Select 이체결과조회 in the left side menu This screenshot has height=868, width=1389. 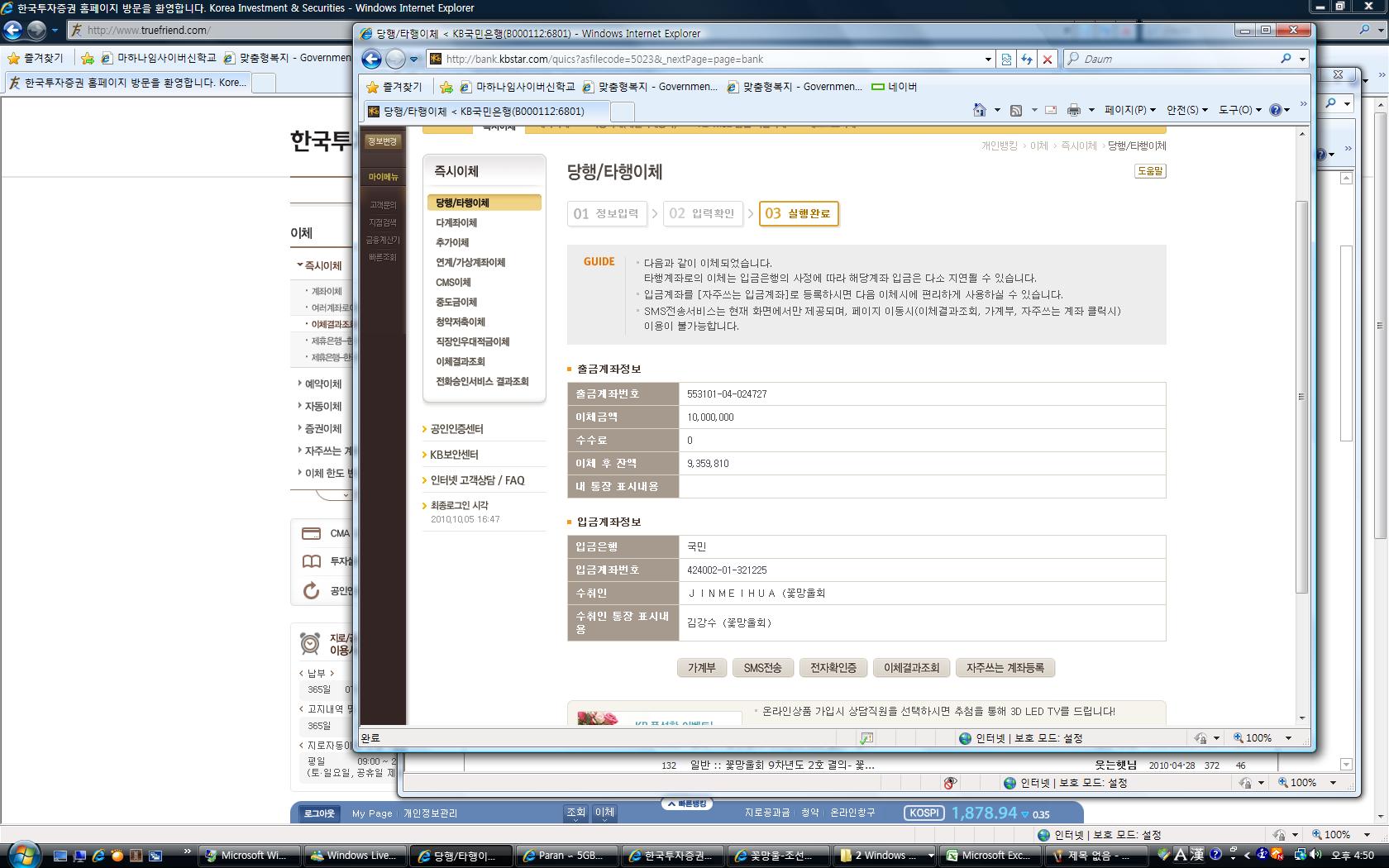click(461, 361)
